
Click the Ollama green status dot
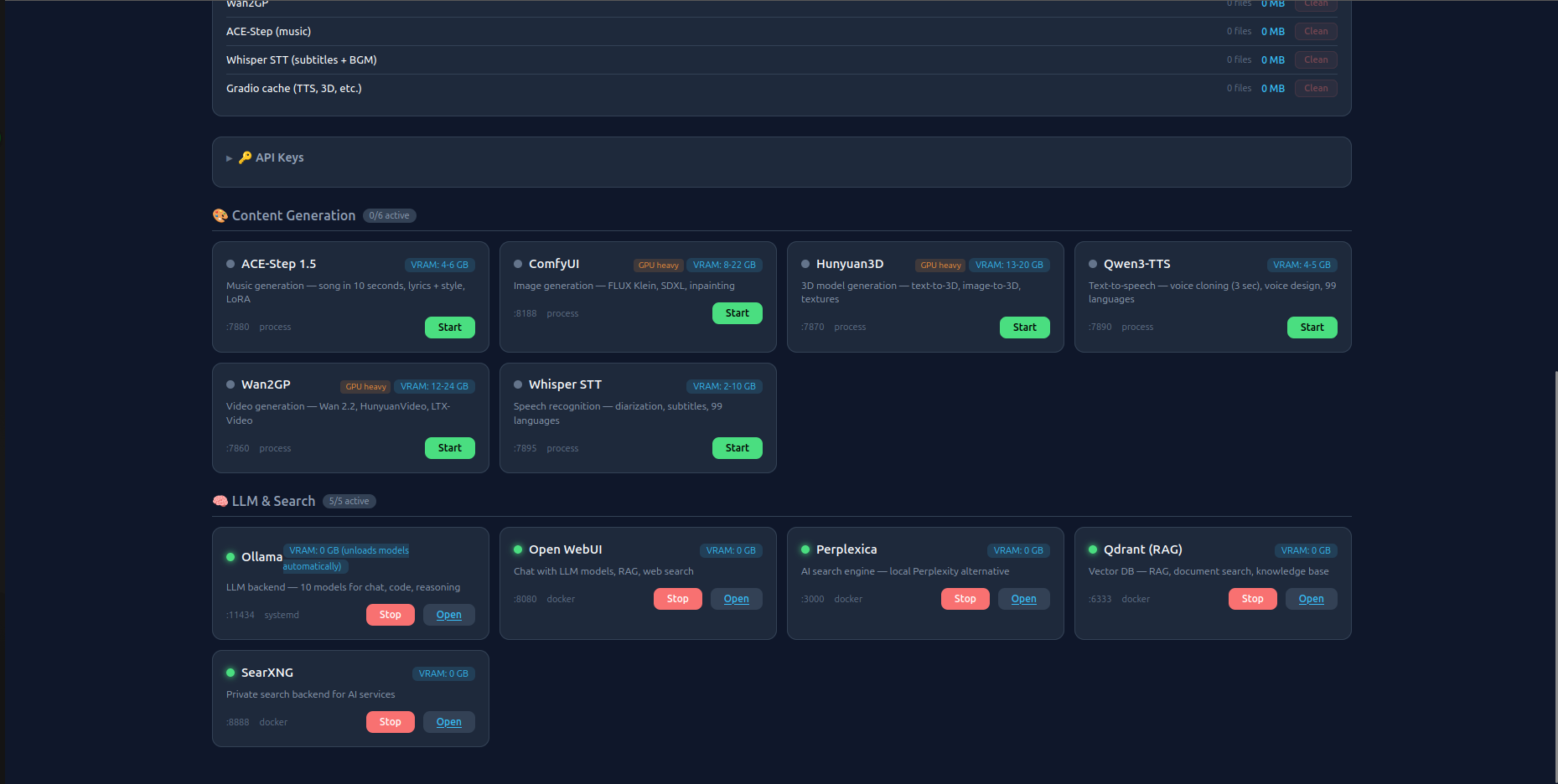tap(230, 557)
